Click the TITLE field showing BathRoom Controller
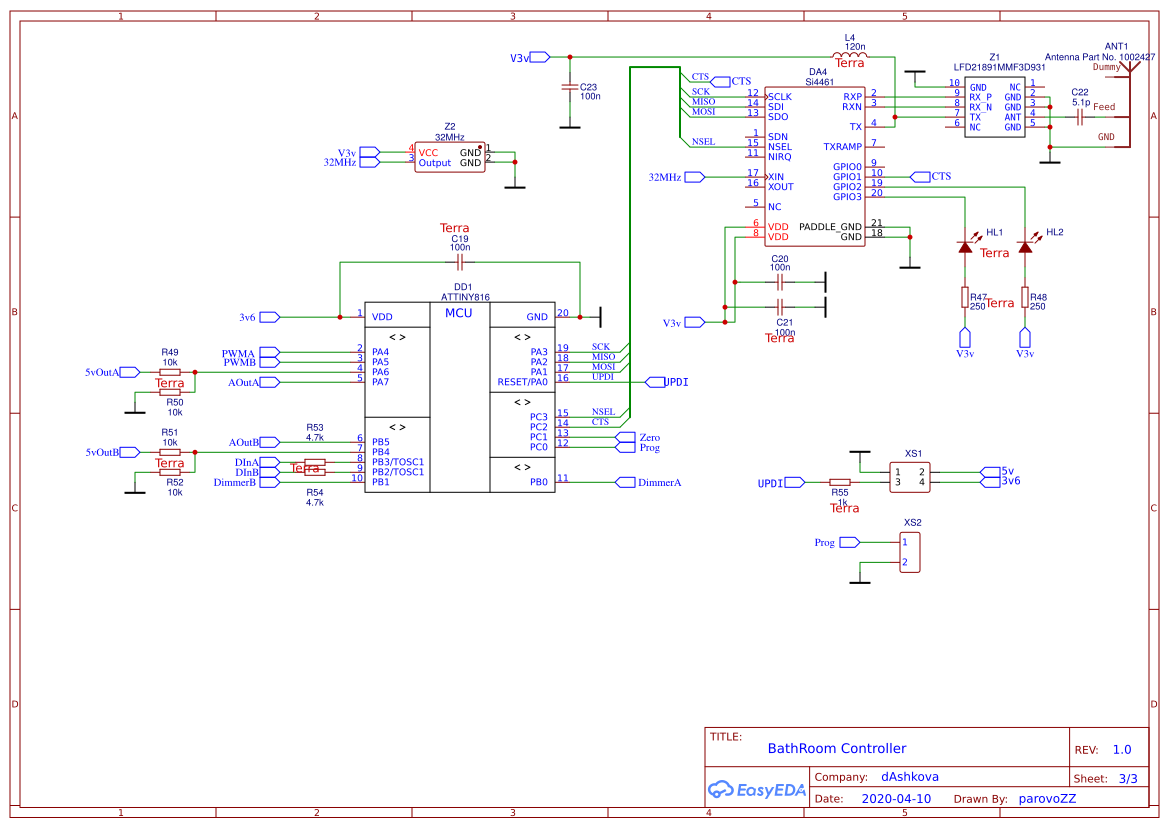This screenshot has width=1169, height=828. click(x=840, y=748)
